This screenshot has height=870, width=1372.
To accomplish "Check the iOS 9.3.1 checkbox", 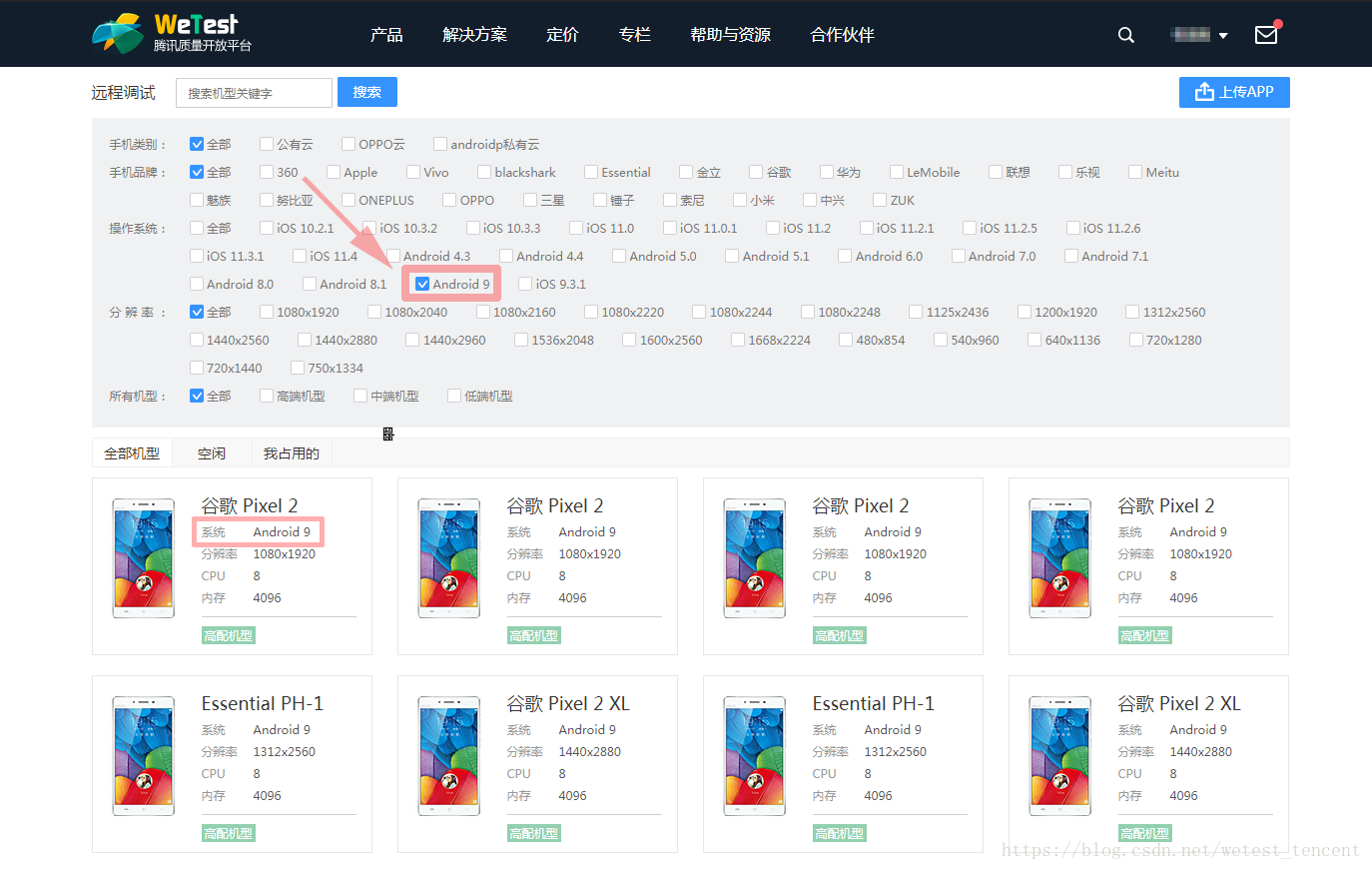I will (525, 284).
